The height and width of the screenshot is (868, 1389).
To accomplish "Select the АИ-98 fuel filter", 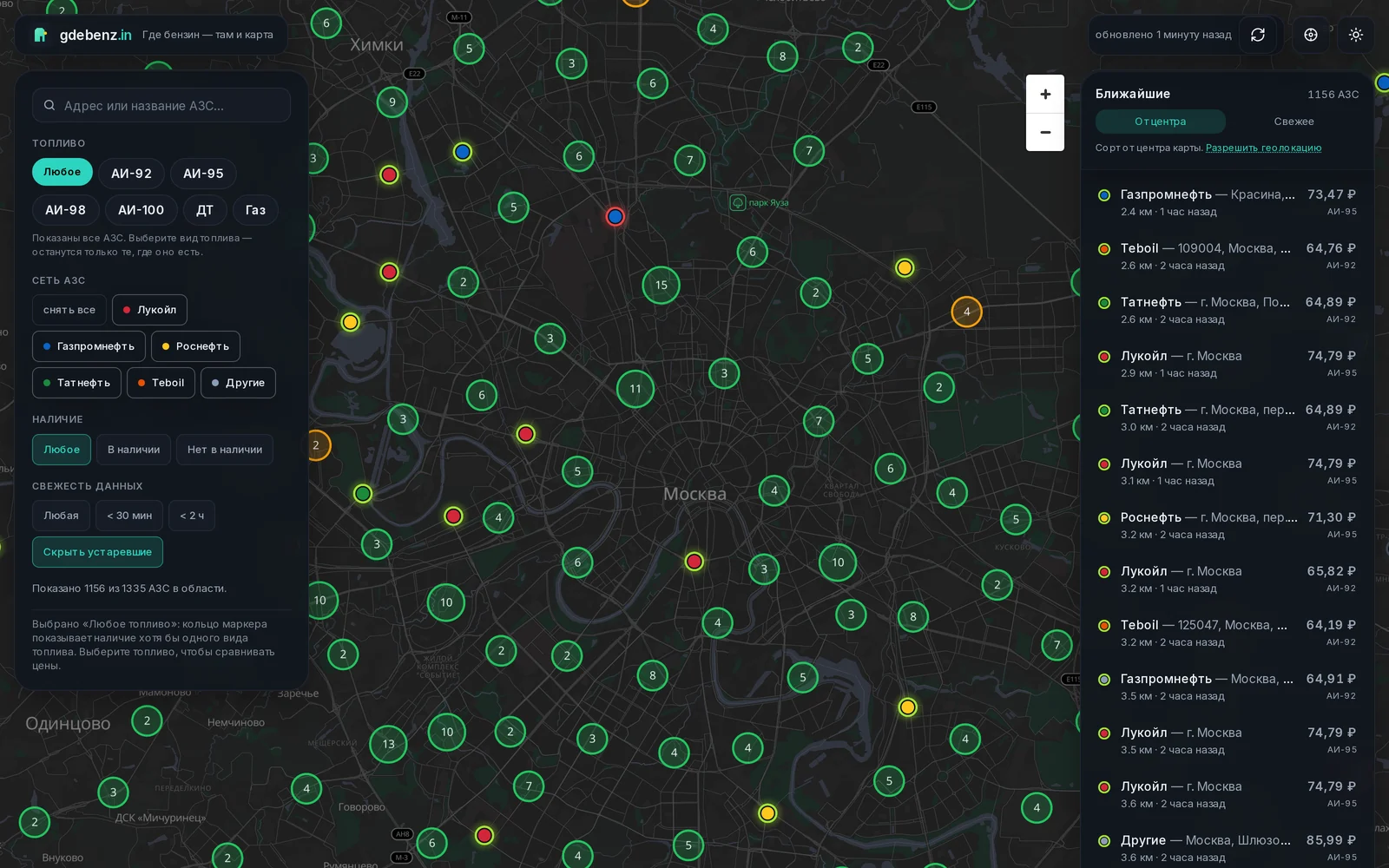I will click(x=66, y=210).
